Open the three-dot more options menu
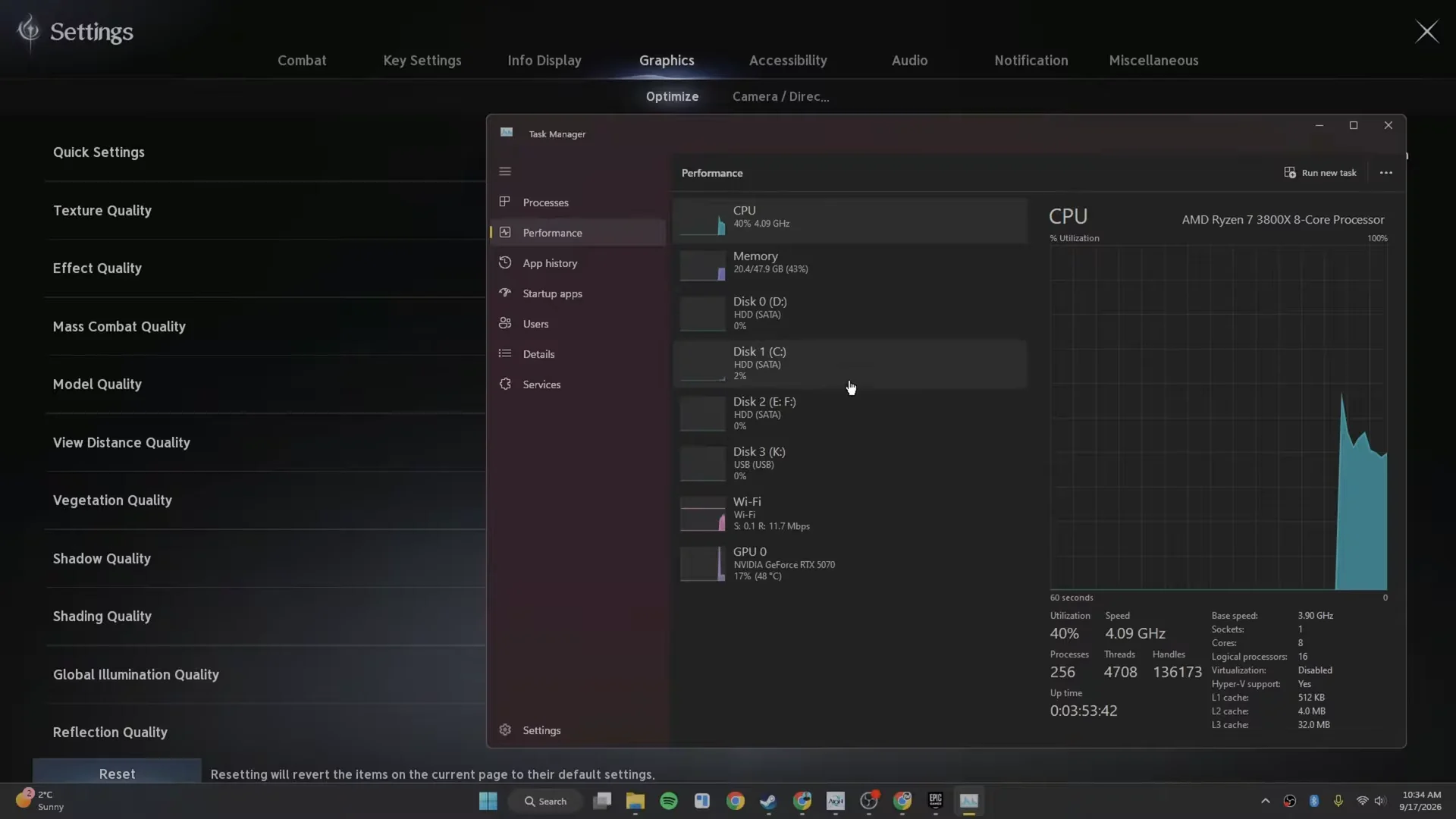1456x819 pixels. pos(1385,173)
